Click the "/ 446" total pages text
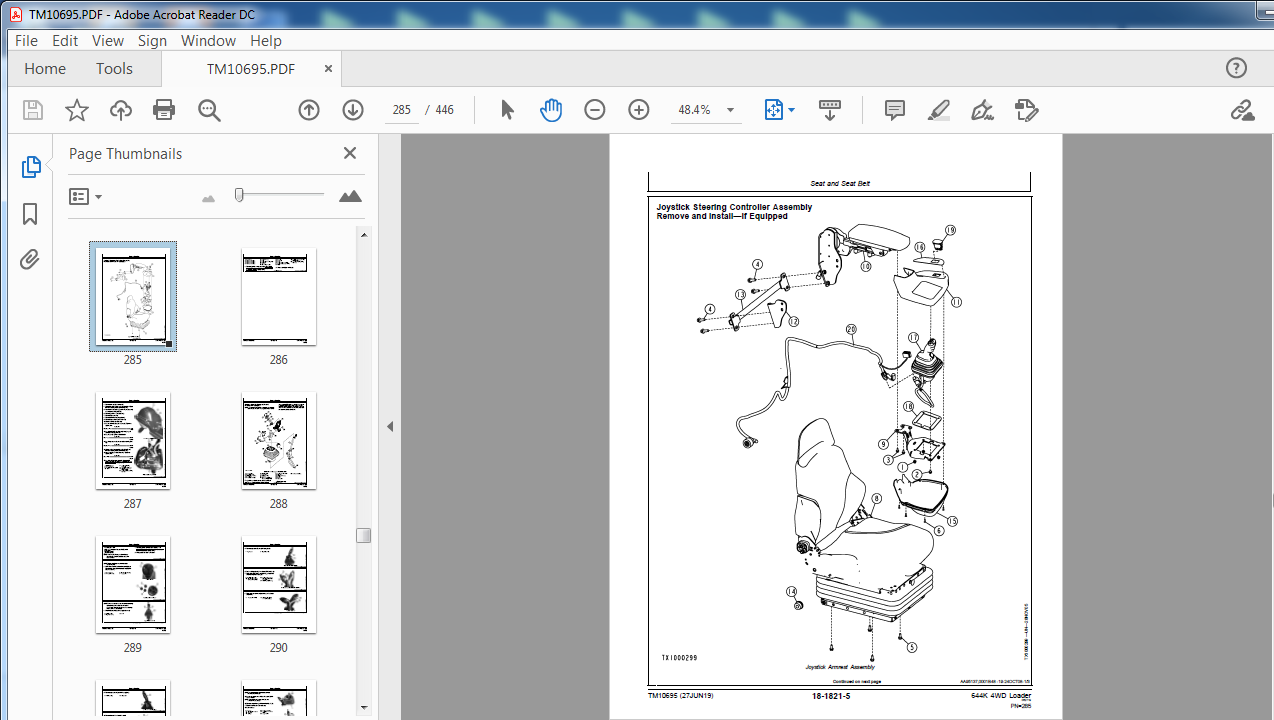The image size is (1274, 720). click(x=439, y=110)
